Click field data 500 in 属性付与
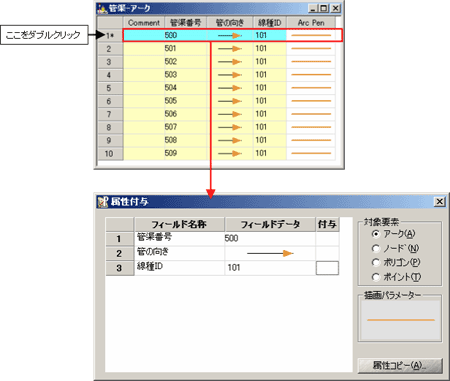Image resolution: width=450 pixels, height=381 pixels. [270, 238]
